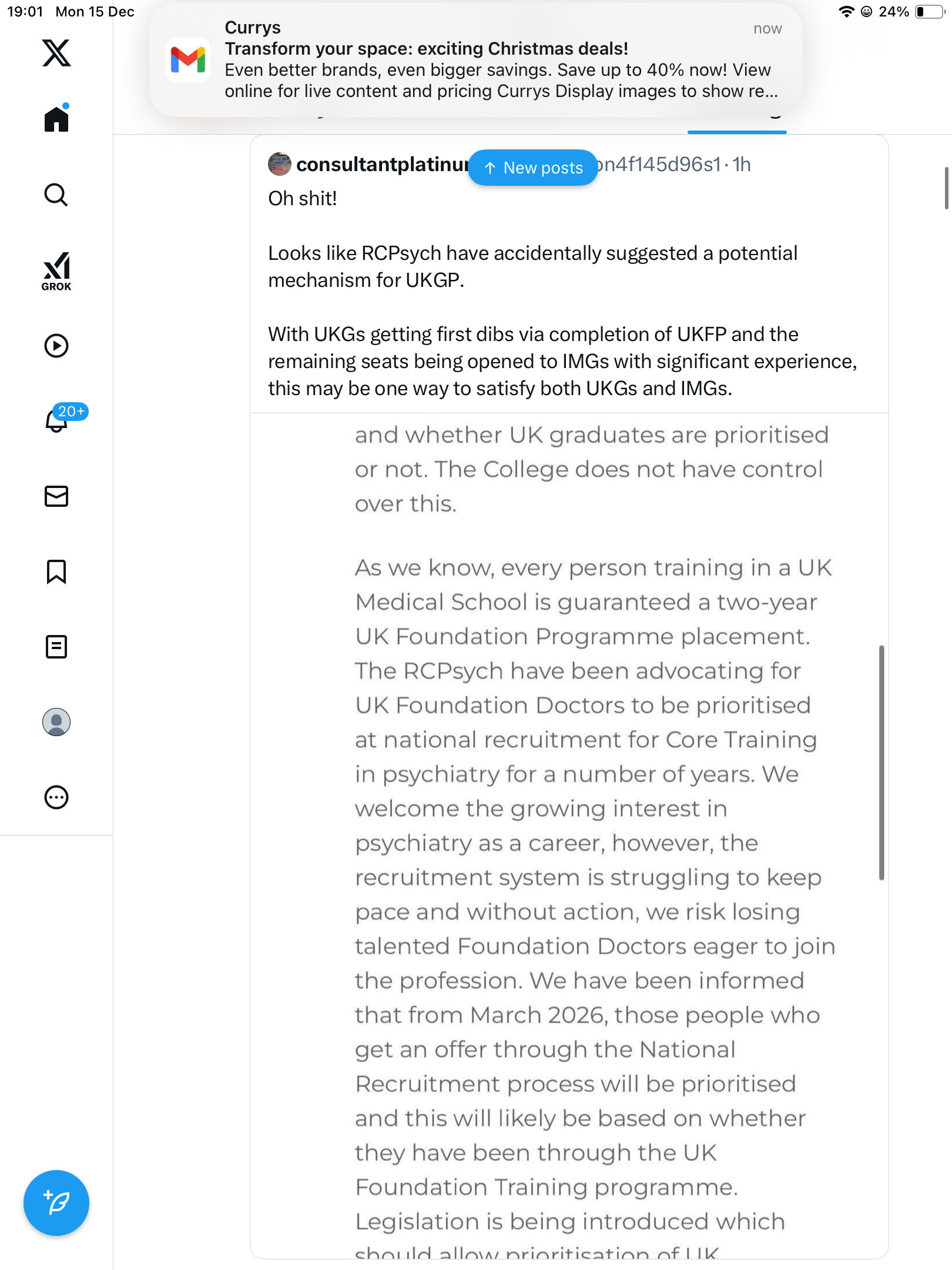Viewport: 952px width, 1270px height.
Task: Go to the Home feed icon
Action: pyautogui.click(x=56, y=119)
